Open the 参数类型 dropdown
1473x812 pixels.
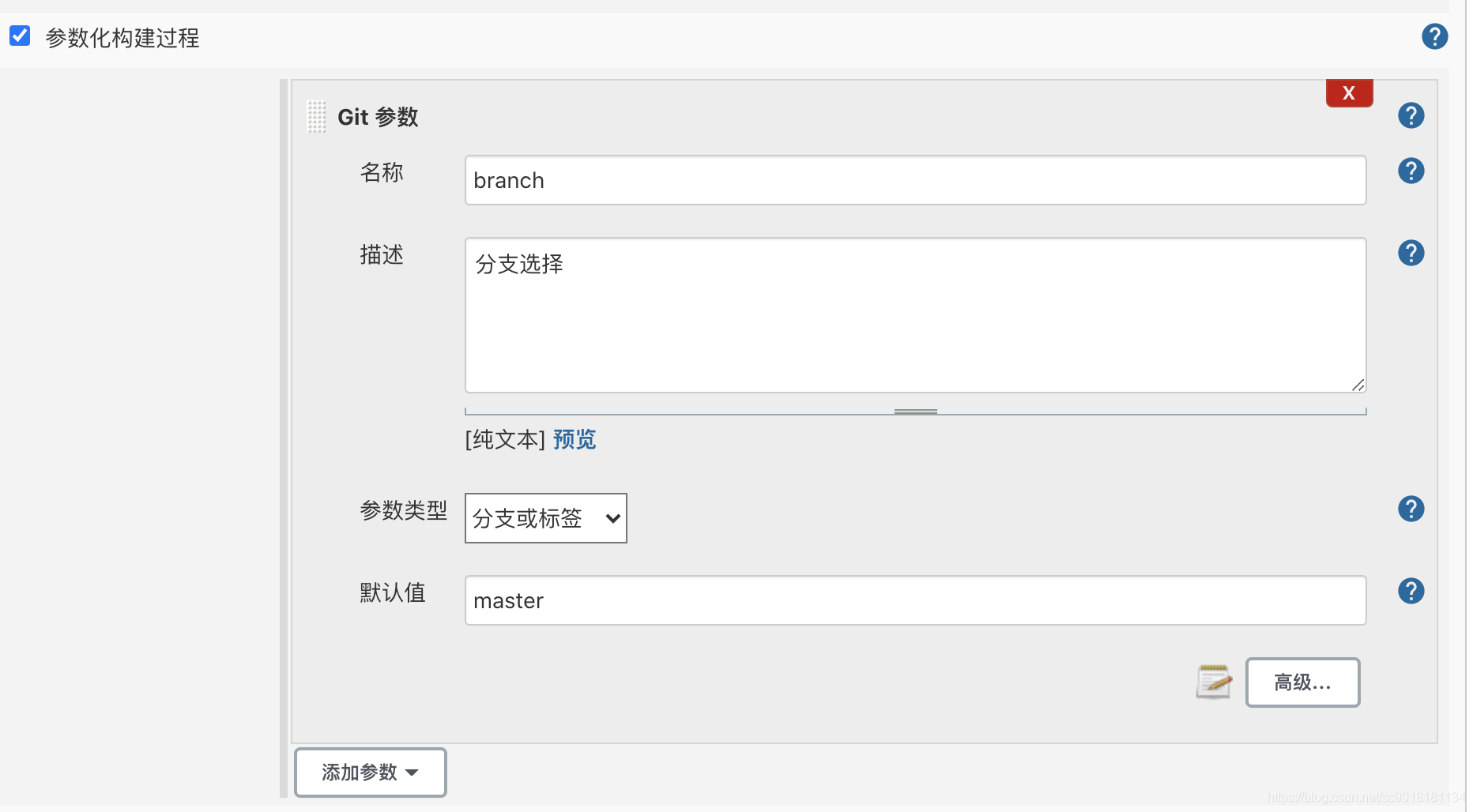point(545,518)
